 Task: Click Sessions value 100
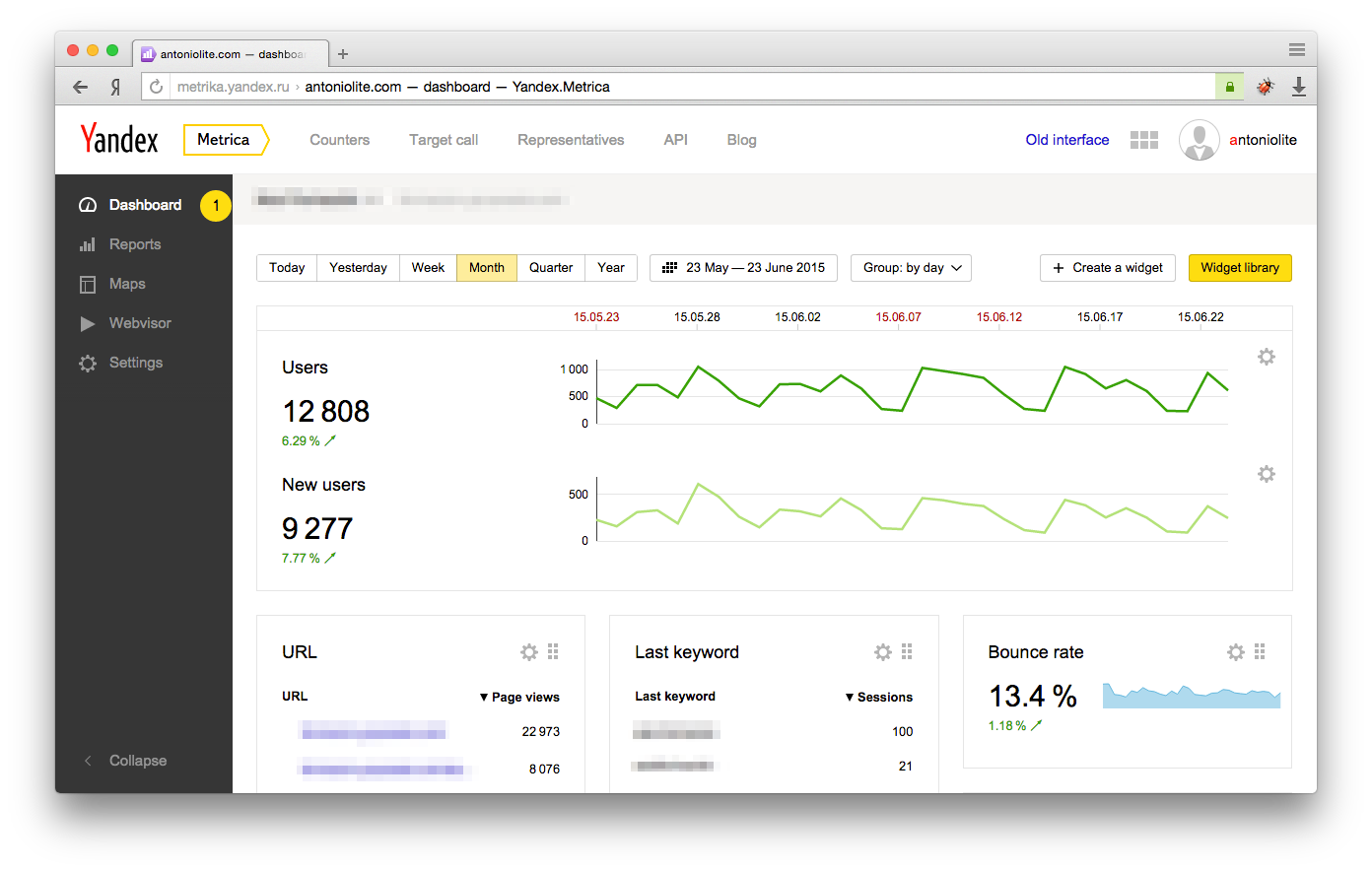[x=903, y=732]
